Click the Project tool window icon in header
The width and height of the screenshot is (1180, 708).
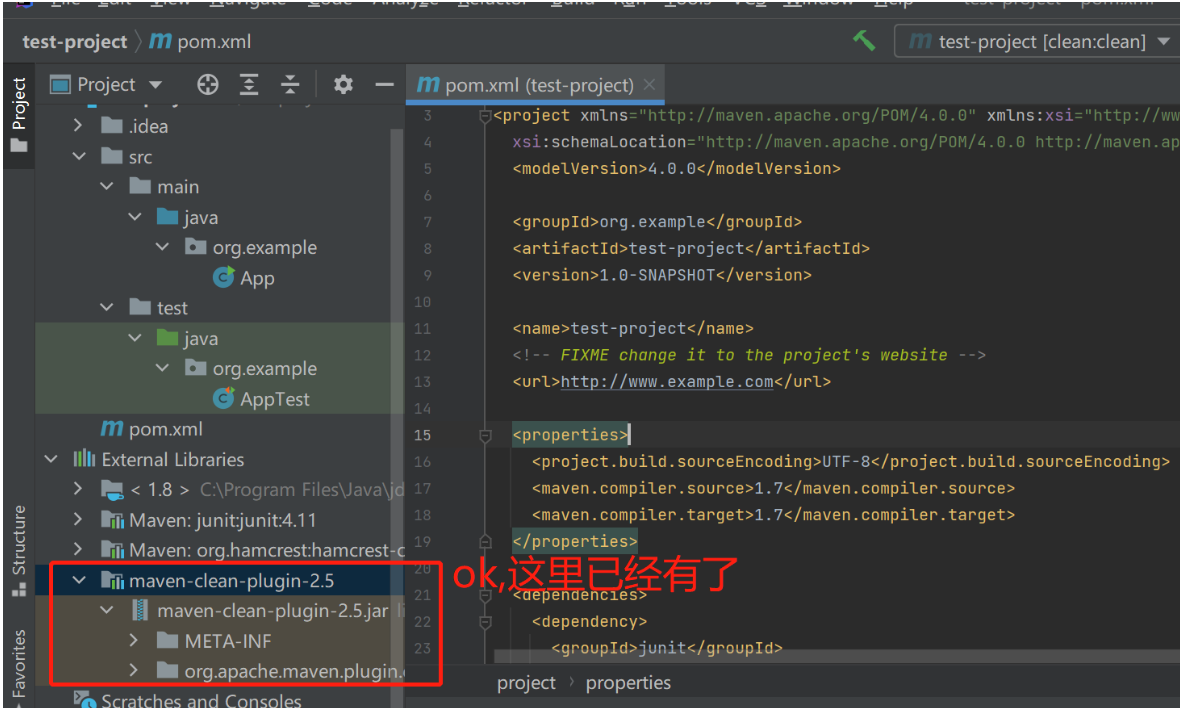(x=60, y=84)
